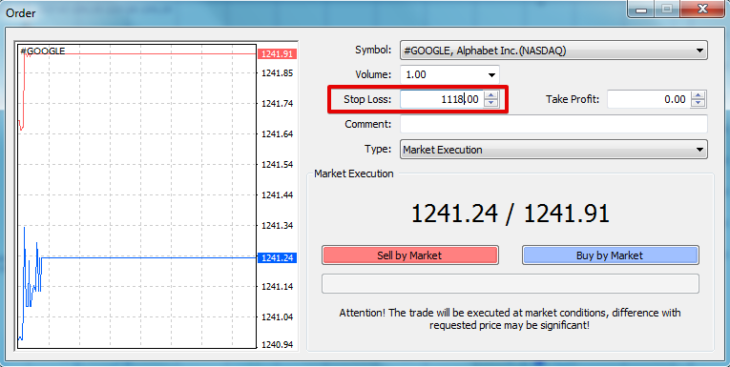Click the Take Profit input field

649,99
